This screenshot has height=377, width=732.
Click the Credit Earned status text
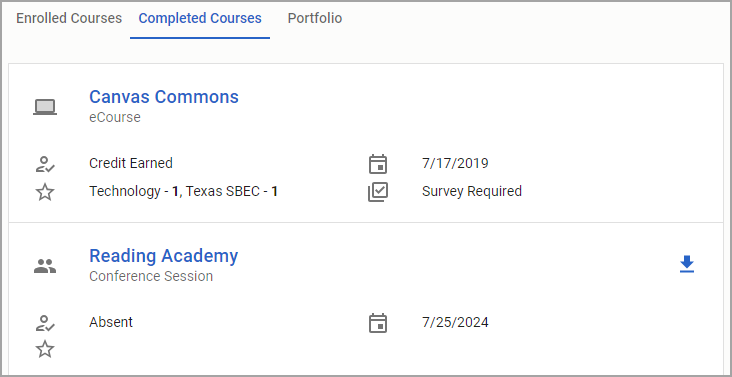(x=131, y=163)
